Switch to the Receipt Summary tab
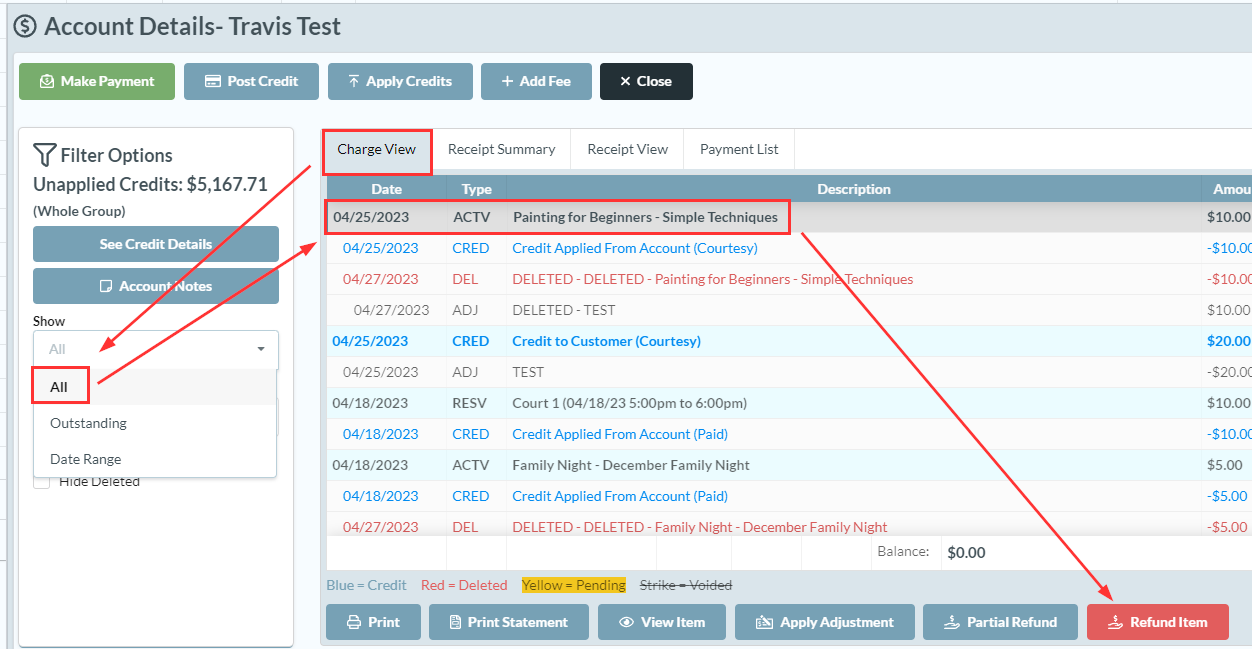This screenshot has width=1252, height=649. point(501,150)
